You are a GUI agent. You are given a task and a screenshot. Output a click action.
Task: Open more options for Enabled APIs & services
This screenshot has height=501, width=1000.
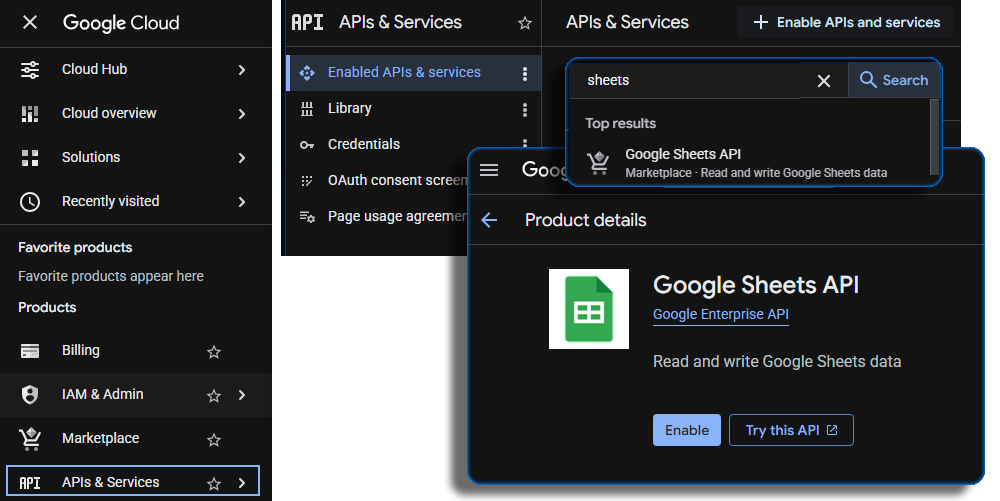click(525, 73)
